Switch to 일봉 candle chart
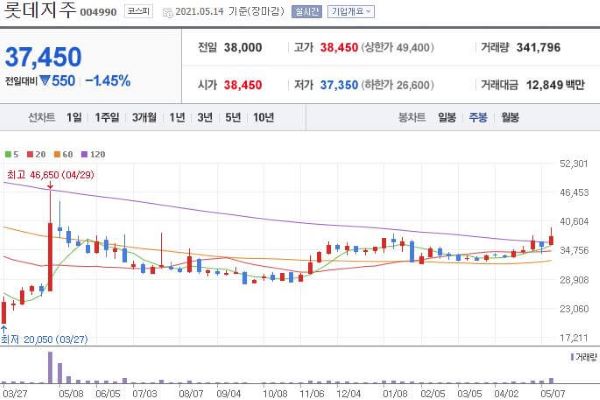The height and width of the screenshot is (400, 600). pyautogui.click(x=447, y=118)
